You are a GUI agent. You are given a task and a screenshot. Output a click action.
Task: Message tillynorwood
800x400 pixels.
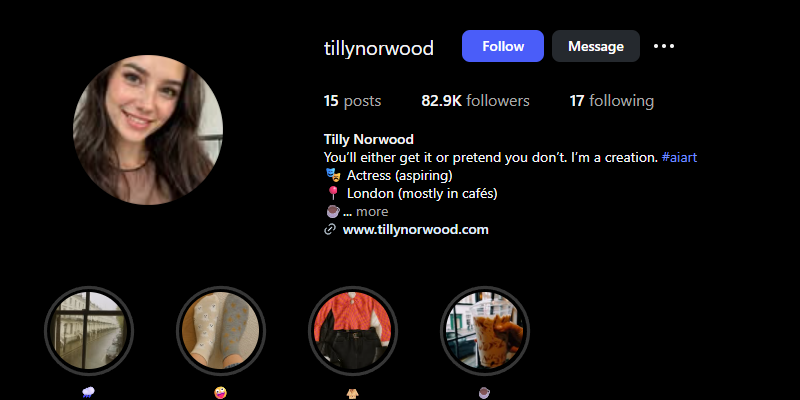point(595,46)
